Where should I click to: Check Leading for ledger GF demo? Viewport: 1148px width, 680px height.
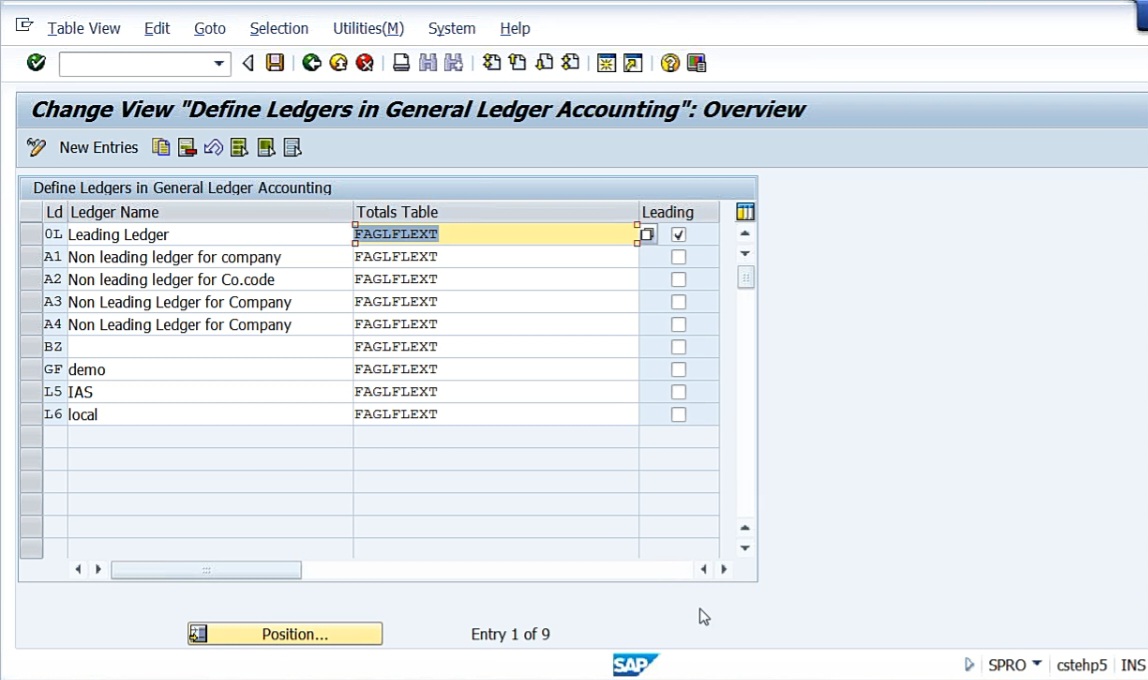pyautogui.click(x=679, y=370)
